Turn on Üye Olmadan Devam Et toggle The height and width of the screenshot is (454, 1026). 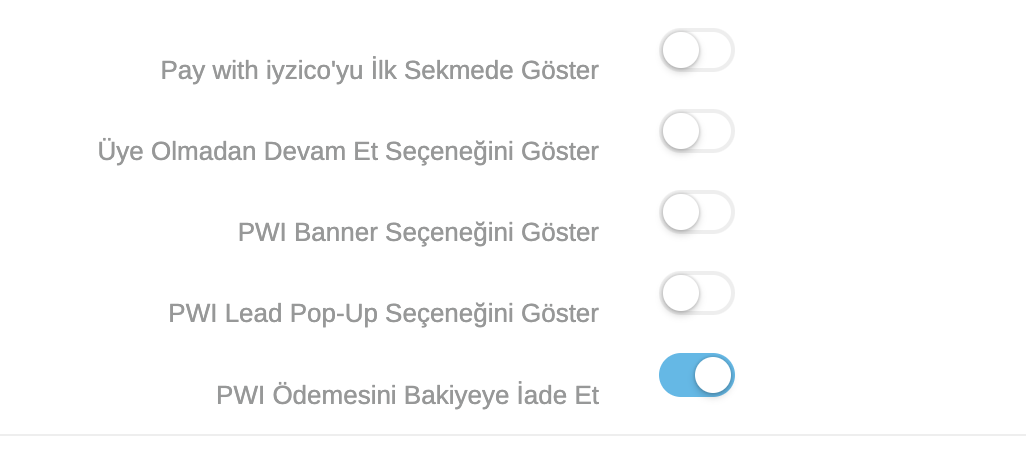[x=697, y=131]
